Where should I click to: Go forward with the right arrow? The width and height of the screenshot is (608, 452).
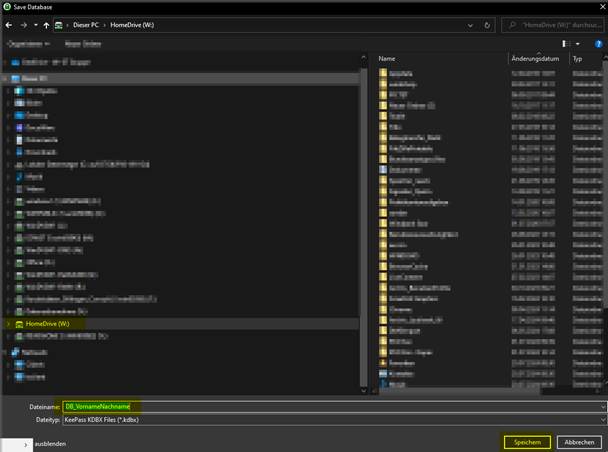pyautogui.click(x=24, y=25)
